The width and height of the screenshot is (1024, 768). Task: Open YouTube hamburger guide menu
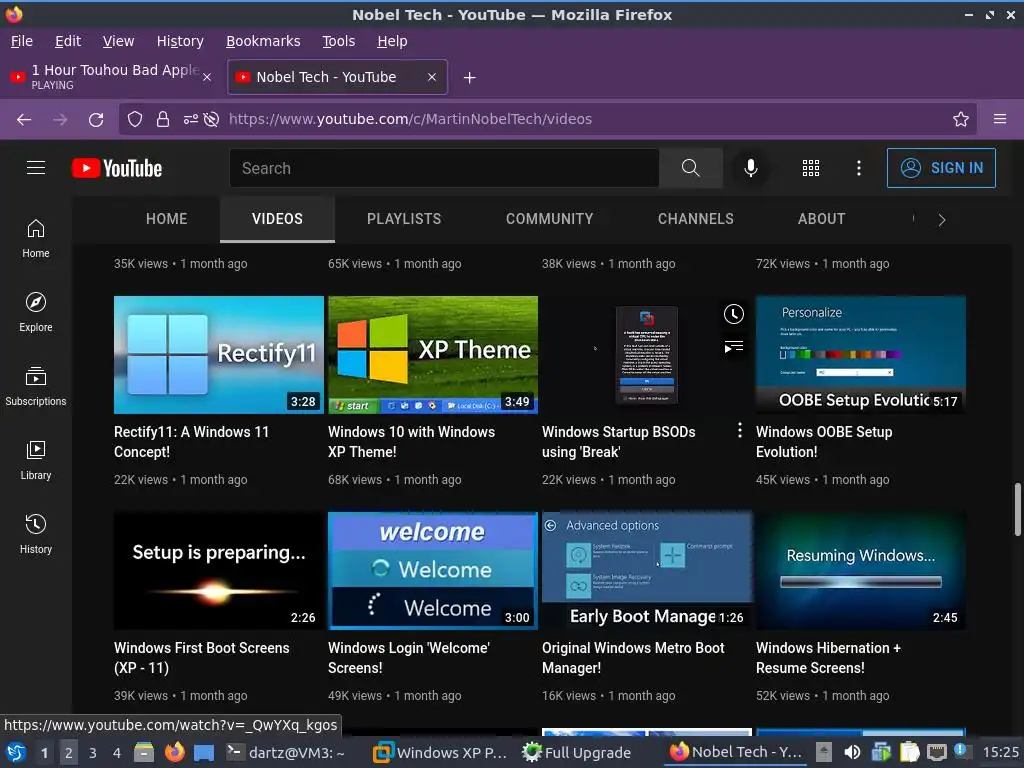coord(36,168)
